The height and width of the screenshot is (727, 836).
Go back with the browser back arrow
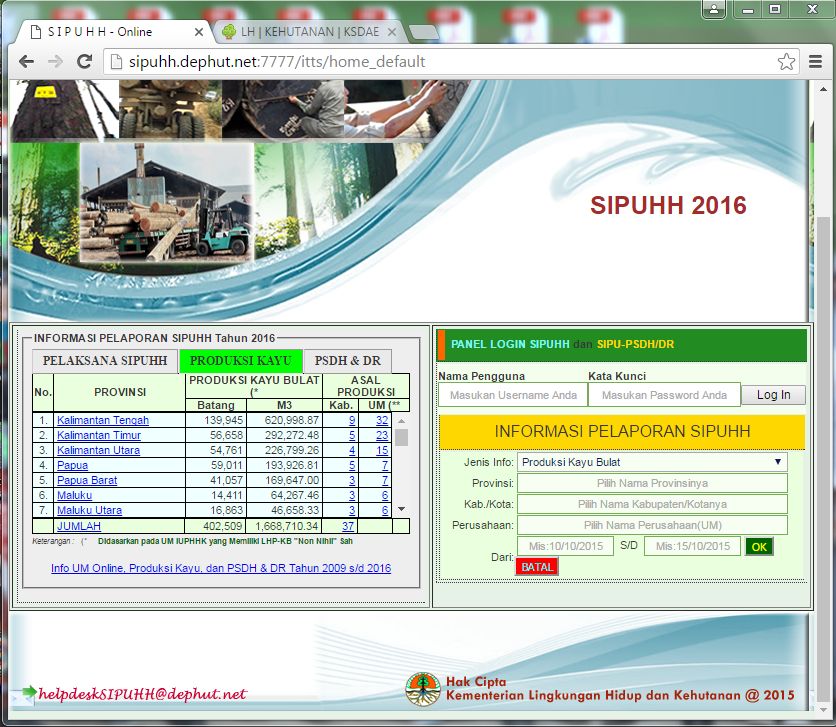tap(26, 62)
